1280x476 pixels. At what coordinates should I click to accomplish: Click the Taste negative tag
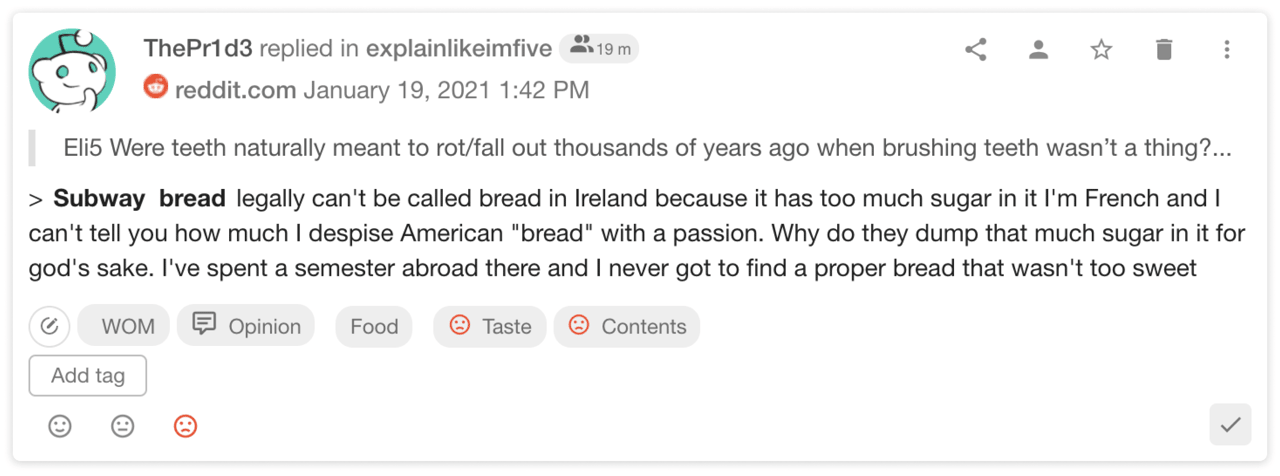490,326
